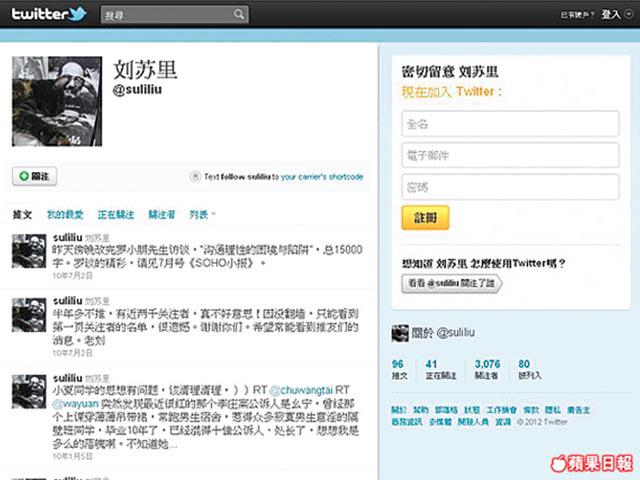Click avatar on the SOHO小报 tweet
Image resolution: width=640 pixels, height=480 pixels.
[29, 251]
